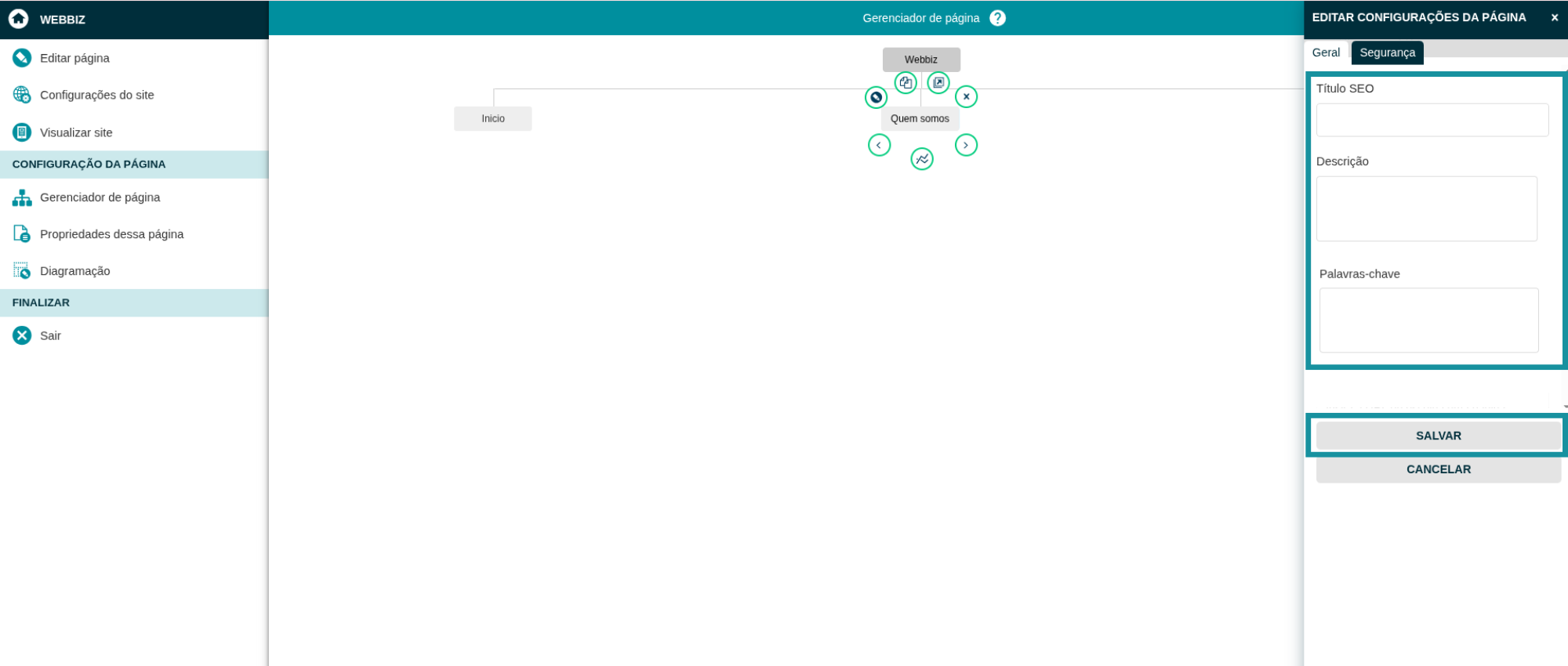Viewport: 1568px width, 666px height.
Task: Click the Título SEO input field
Action: [1432, 120]
